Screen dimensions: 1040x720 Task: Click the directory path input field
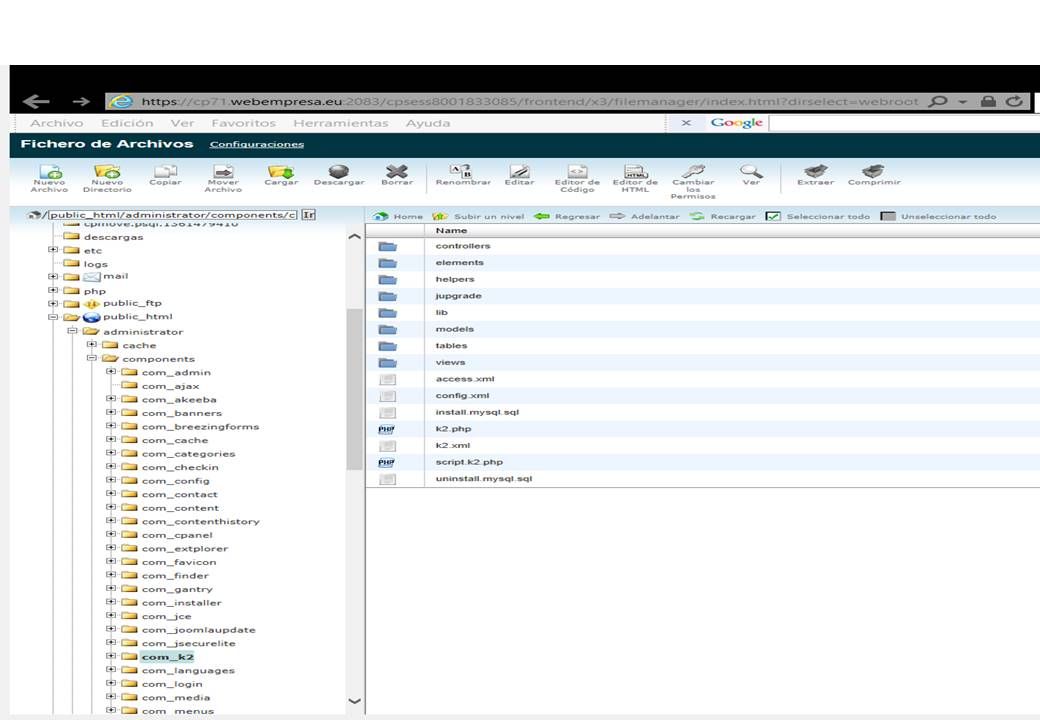click(x=172, y=215)
